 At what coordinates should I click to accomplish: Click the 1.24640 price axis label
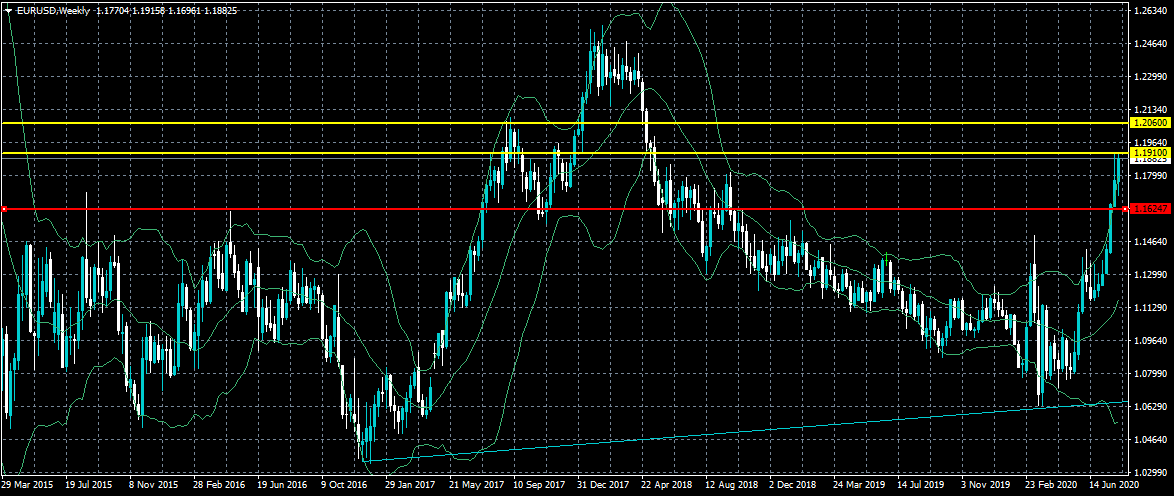tap(1150, 44)
